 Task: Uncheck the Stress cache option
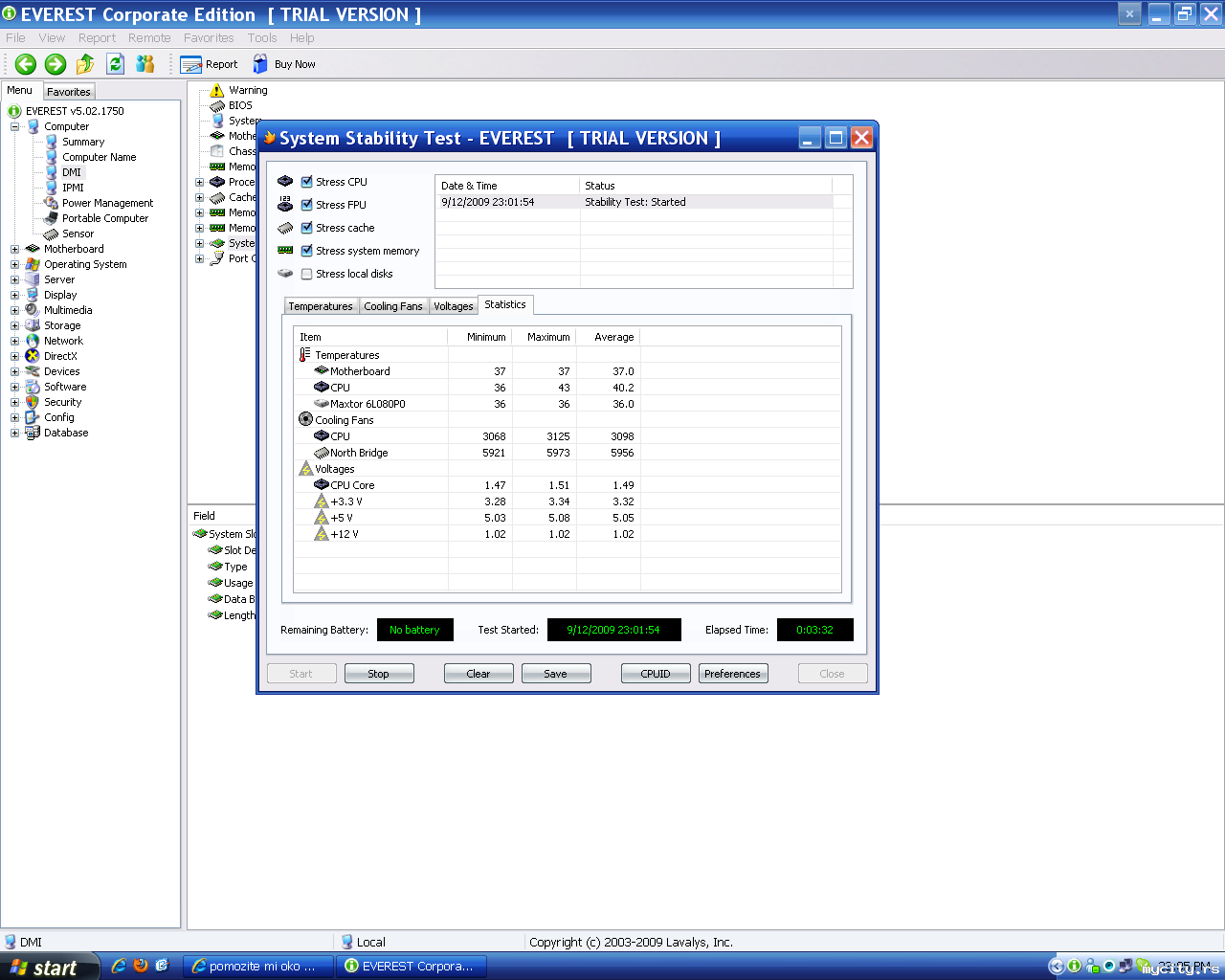[307, 228]
